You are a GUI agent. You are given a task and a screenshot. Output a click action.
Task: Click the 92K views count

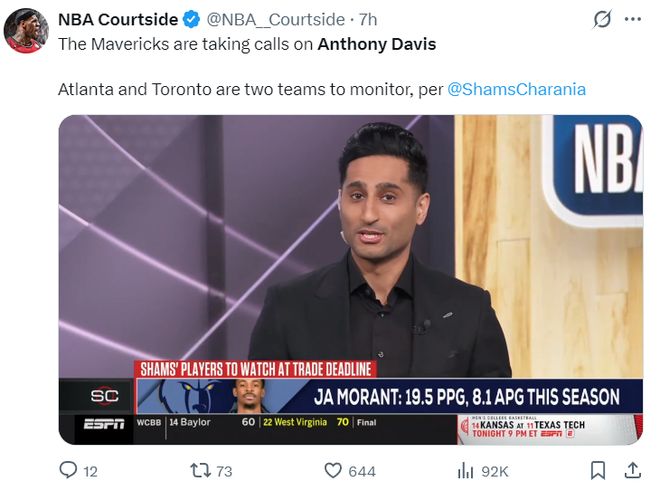click(x=495, y=472)
